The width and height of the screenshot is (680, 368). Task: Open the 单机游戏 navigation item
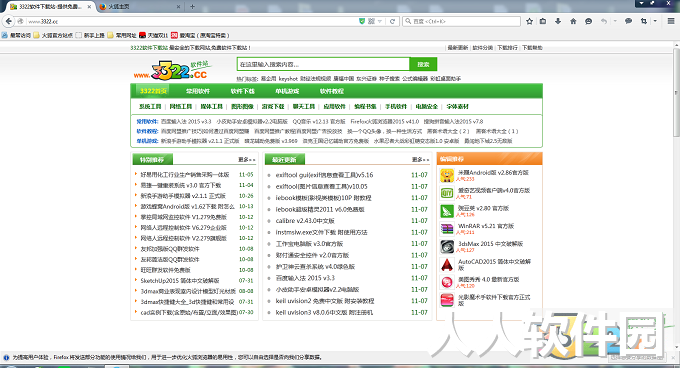[287, 91]
